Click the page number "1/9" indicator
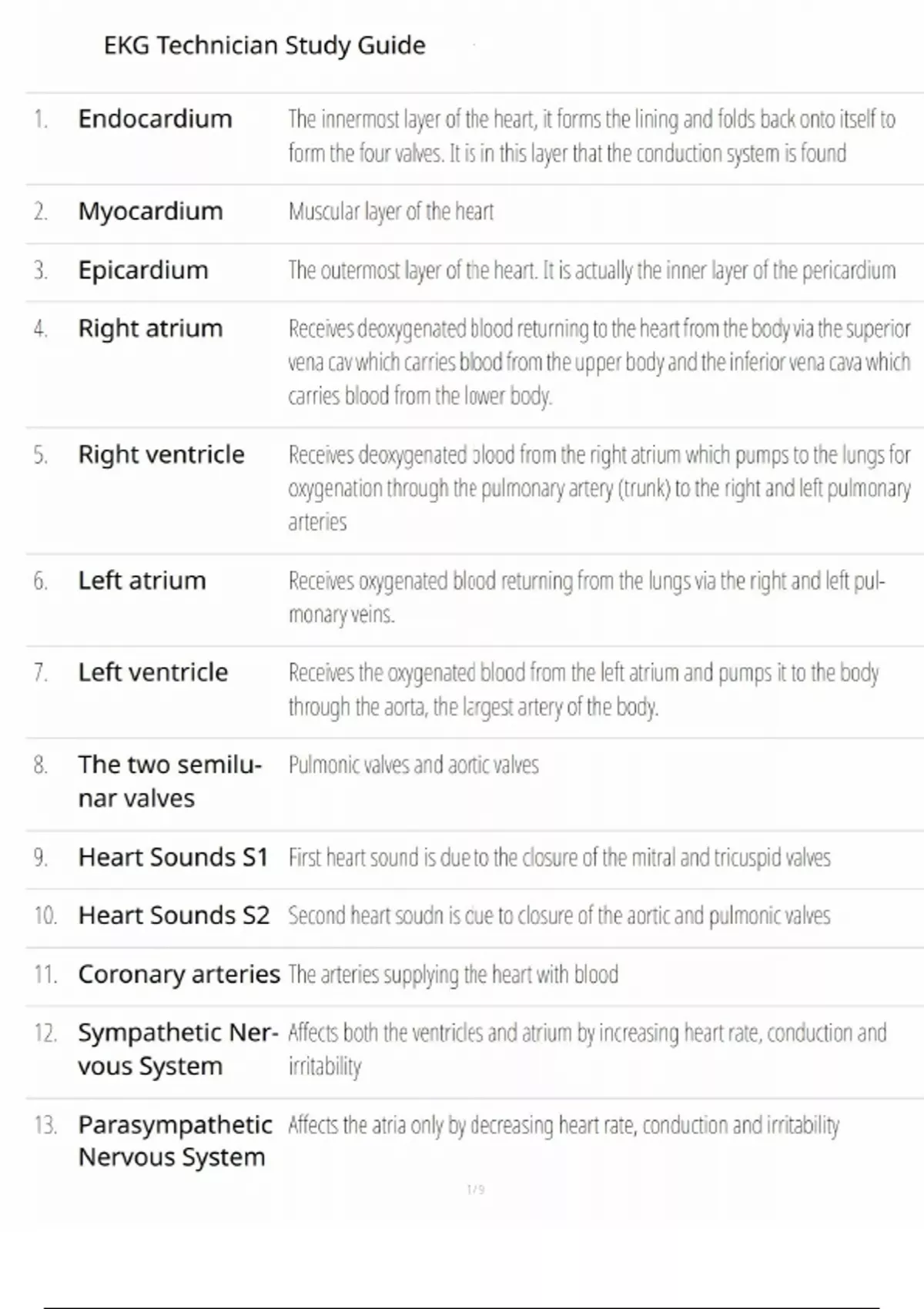 point(476,1190)
